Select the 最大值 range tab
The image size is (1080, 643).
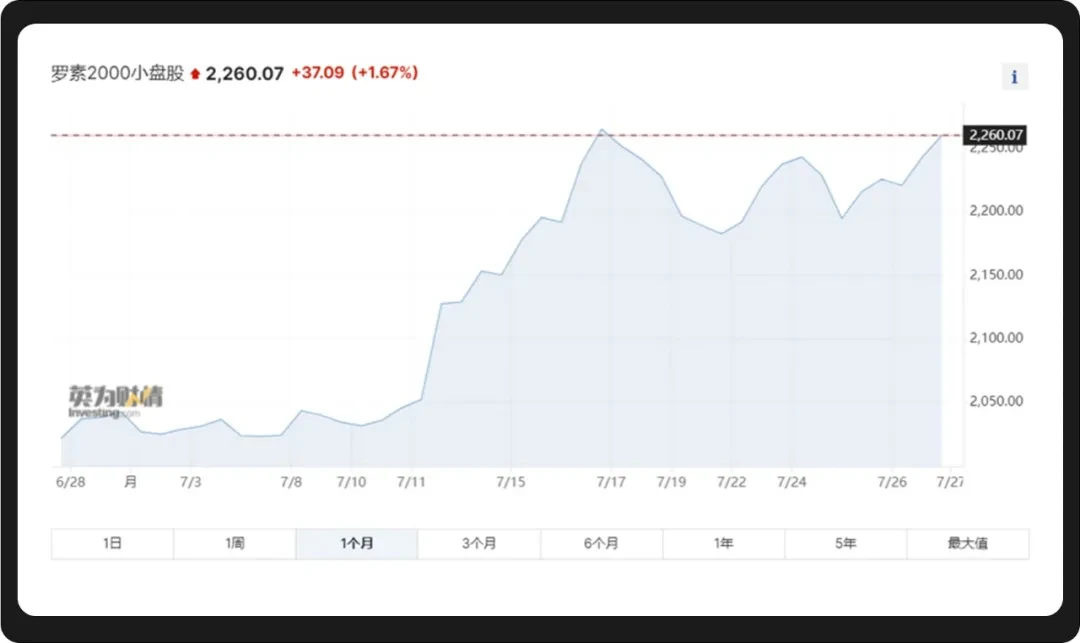tap(967, 544)
